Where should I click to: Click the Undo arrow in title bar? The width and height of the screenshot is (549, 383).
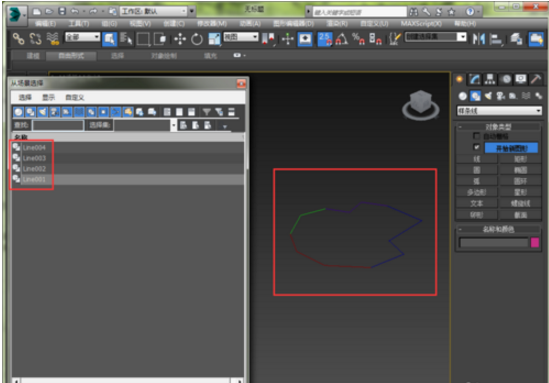[x=75, y=11]
